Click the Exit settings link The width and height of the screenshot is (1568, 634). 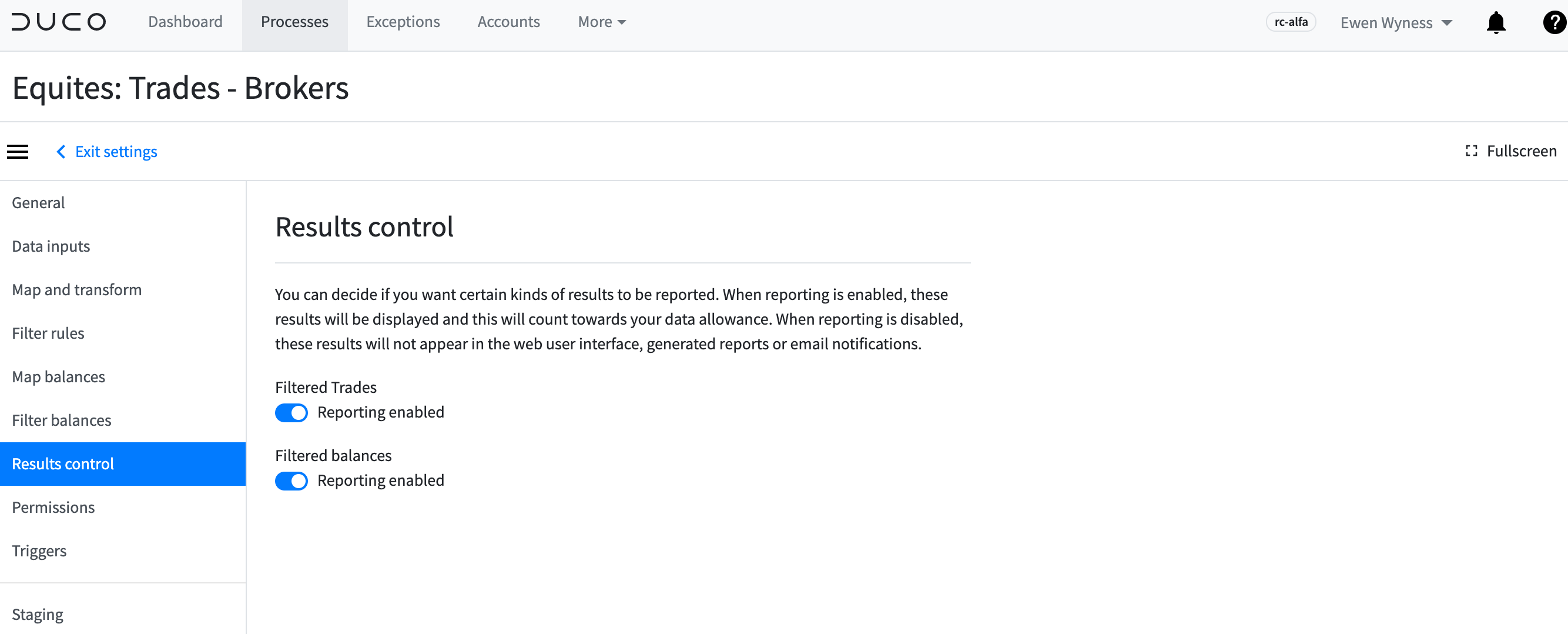click(116, 151)
